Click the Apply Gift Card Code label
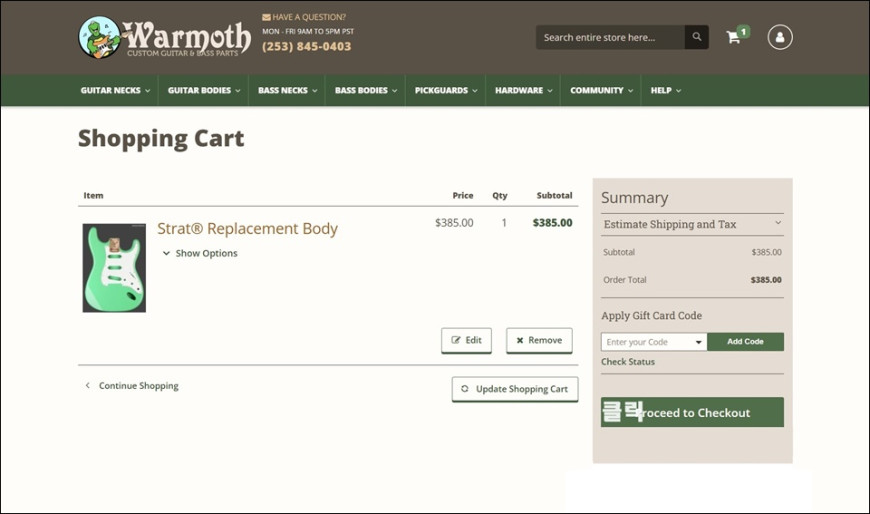The image size is (870, 514). [x=651, y=316]
